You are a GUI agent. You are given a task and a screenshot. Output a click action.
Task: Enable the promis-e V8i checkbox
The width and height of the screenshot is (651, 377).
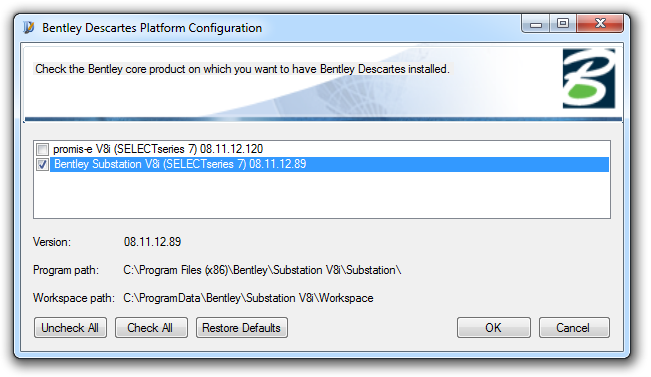click(42, 149)
